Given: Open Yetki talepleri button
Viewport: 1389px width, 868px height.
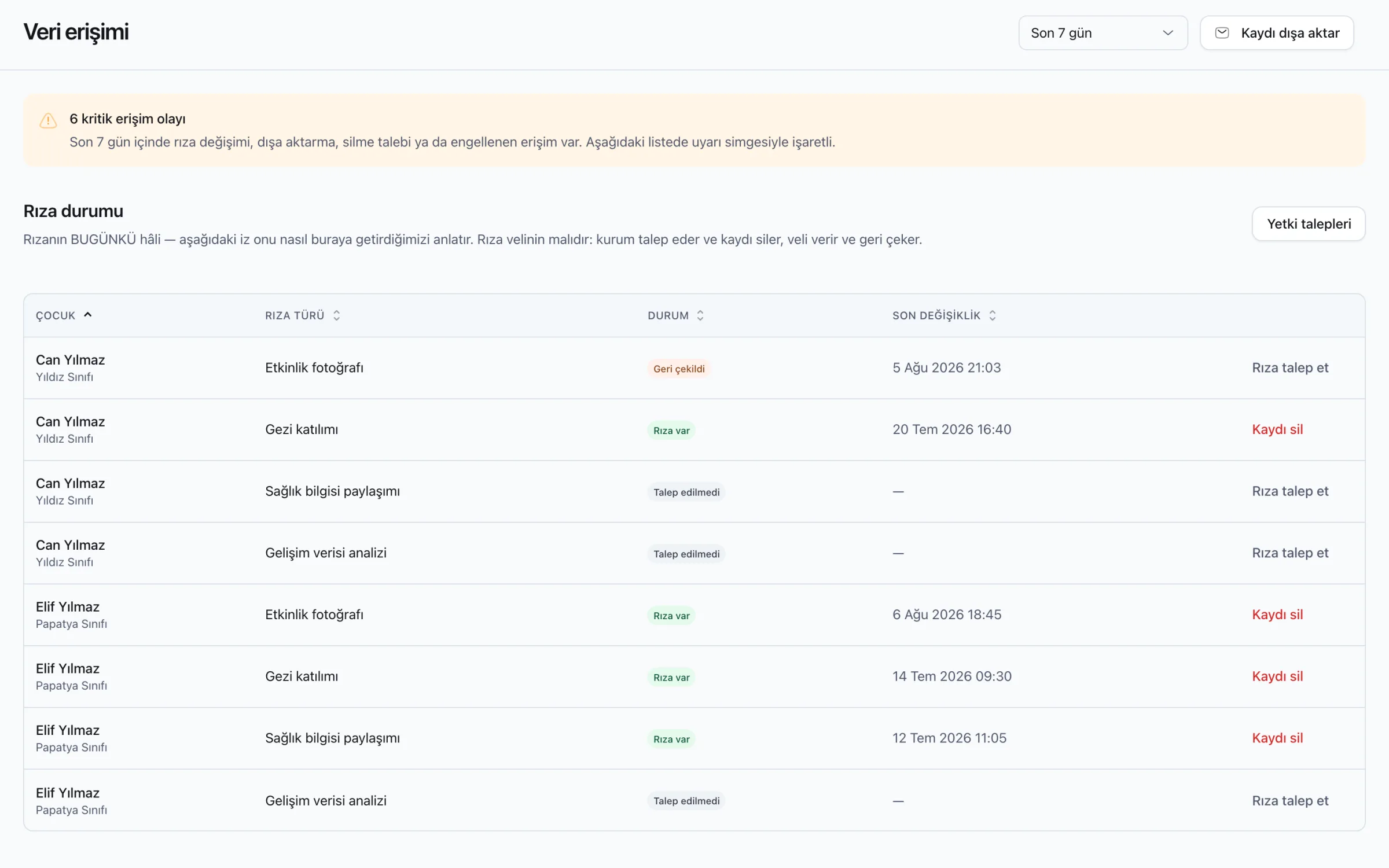Looking at the screenshot, I should [x=1309, y=224].
